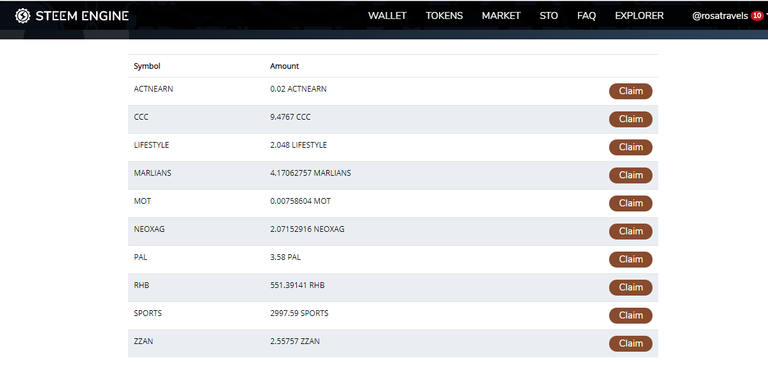The image size is (768, 365).
Task: Claim the PAL token reward
Action: (x=630, y=259)
